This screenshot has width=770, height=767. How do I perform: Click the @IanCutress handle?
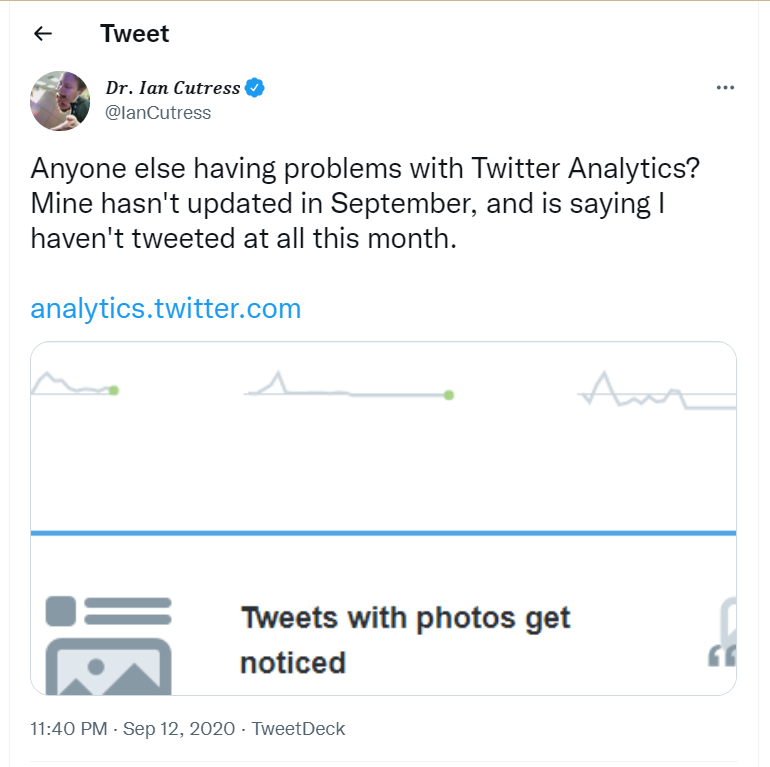pos(158,113)
